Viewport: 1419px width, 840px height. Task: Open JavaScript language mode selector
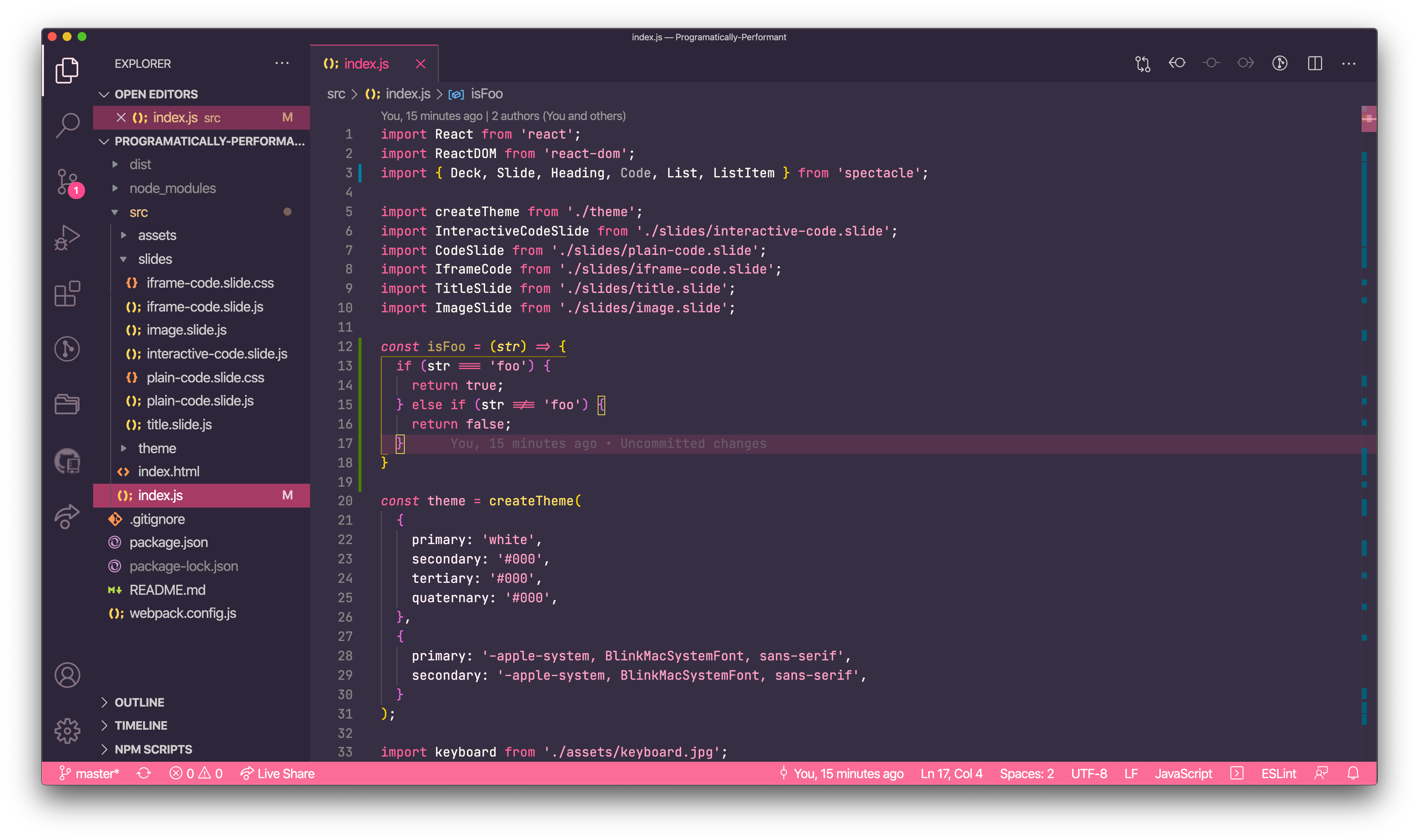pyautogui.click(x=1183, y=773)
